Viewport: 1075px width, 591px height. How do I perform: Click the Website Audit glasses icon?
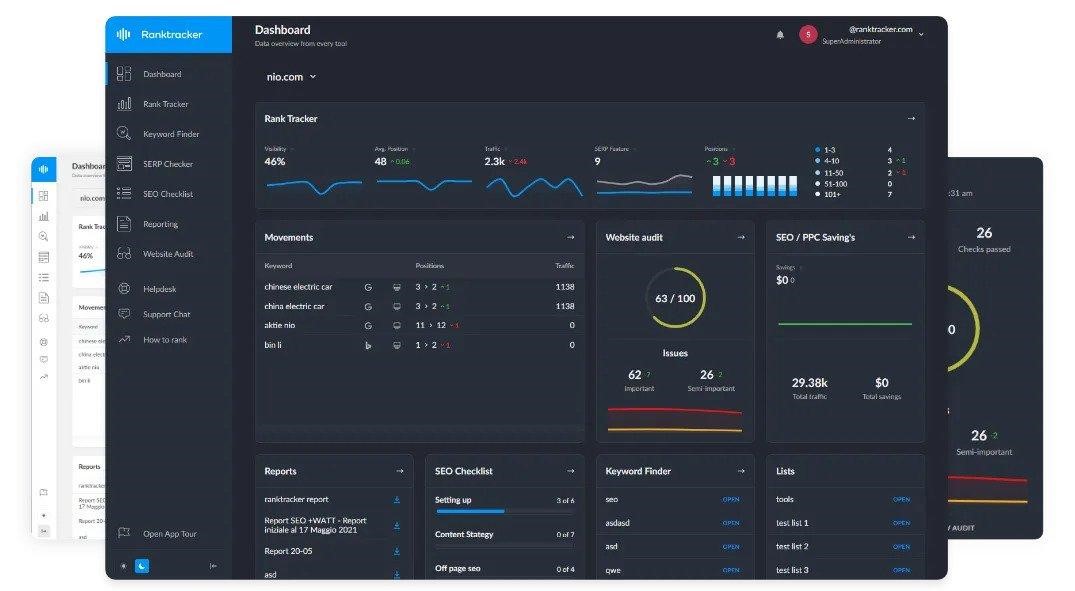pos(124,254)
